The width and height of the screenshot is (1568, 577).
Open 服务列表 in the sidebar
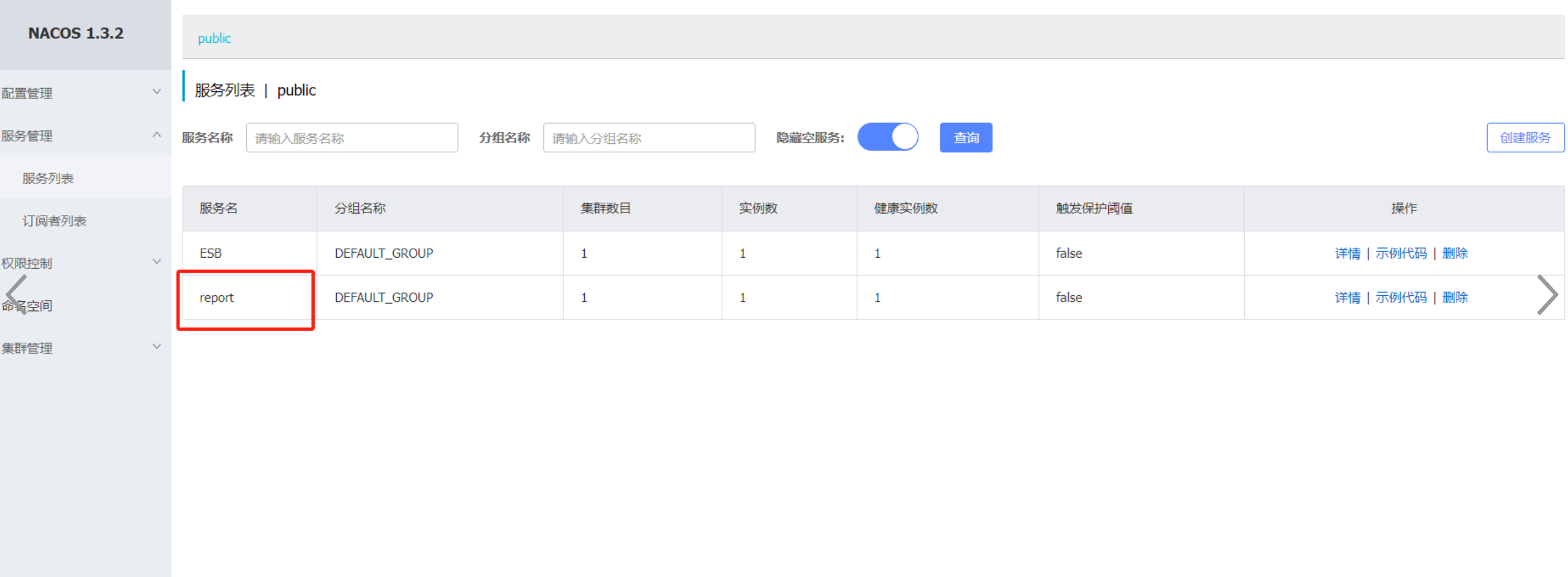click(48, 178)
